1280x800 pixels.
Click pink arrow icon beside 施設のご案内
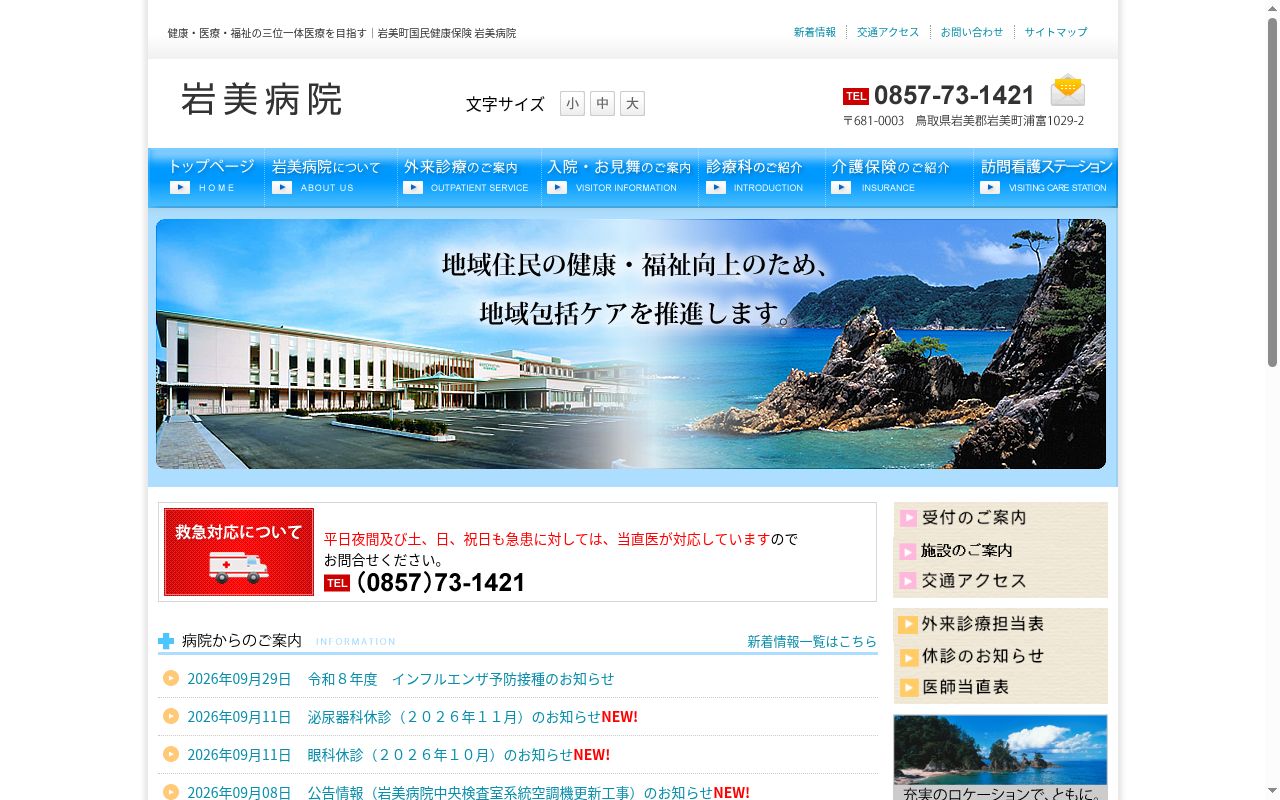coord(908,551)
